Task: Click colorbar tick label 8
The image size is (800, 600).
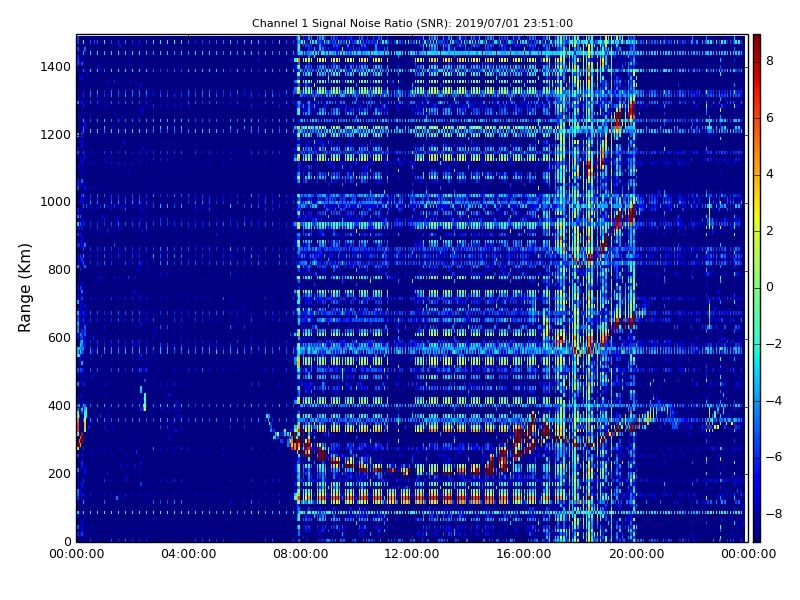Action: click(x=770, y=61)
